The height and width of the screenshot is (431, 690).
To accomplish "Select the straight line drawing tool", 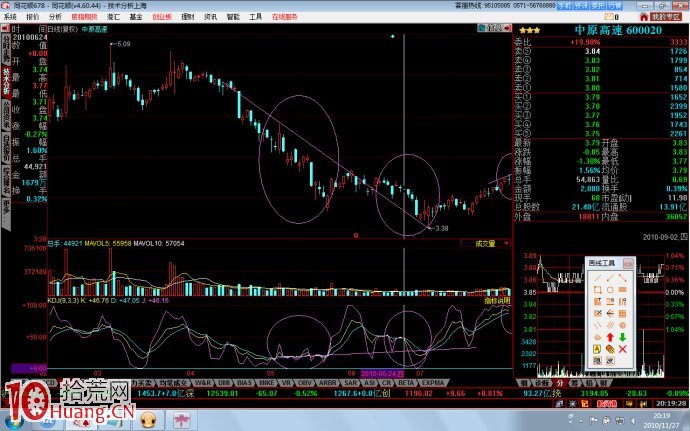I will (x=595, y=277).
